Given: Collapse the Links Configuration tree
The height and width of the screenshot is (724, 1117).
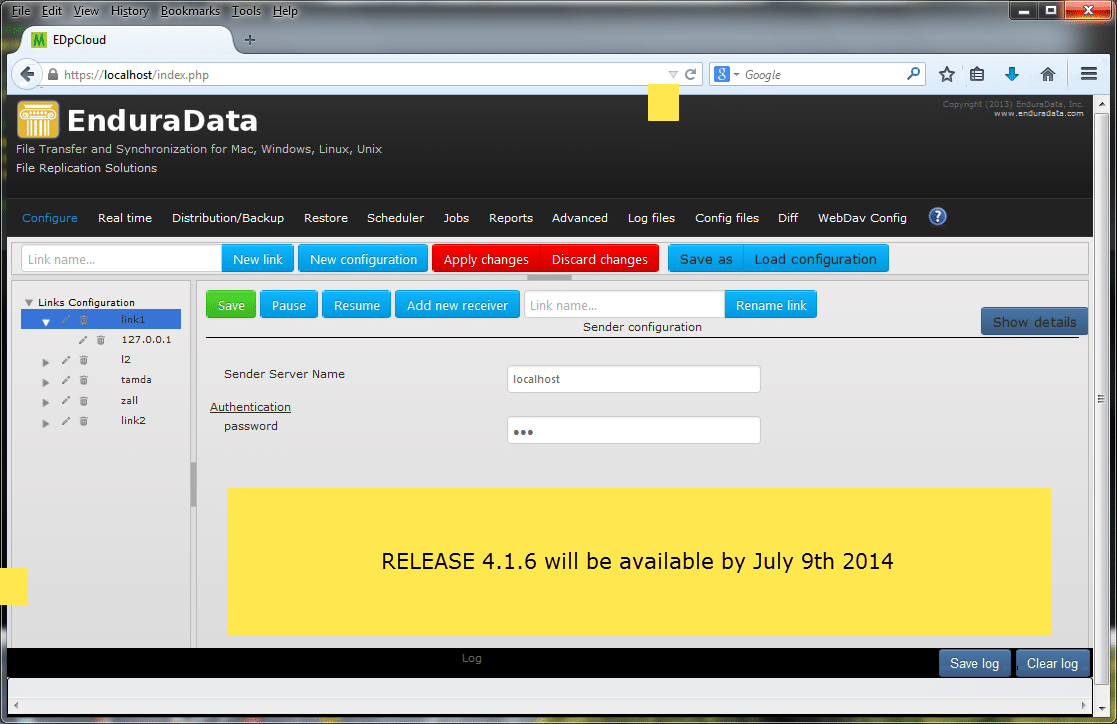Looking at the screenshot, I should [30, 301].
